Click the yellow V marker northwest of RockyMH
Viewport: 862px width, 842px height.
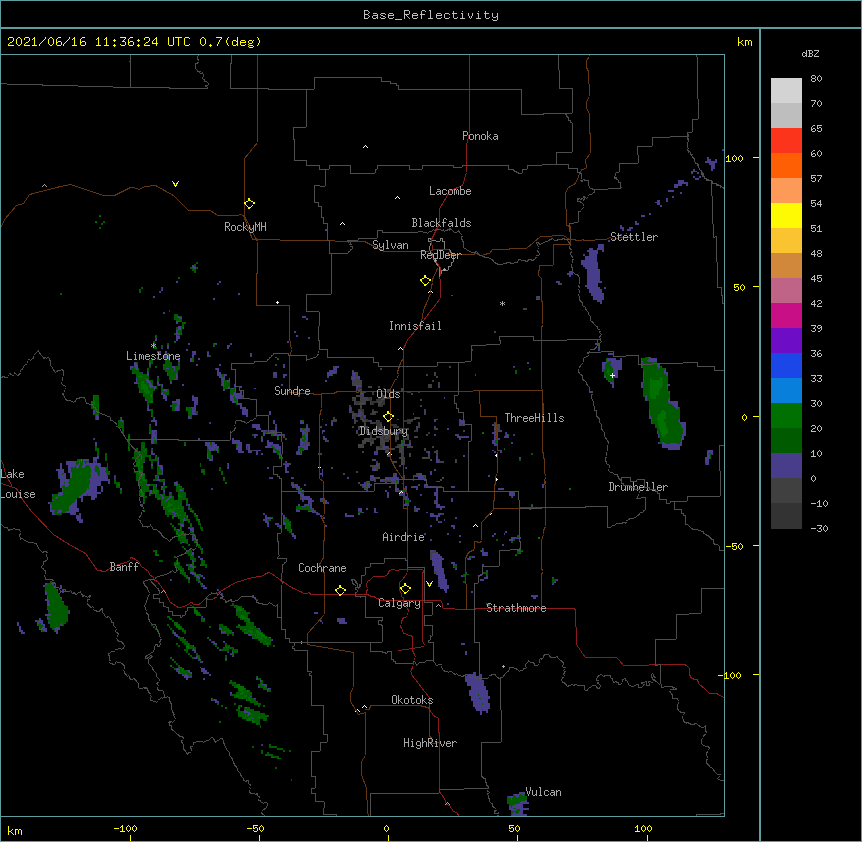pos(175,184)
